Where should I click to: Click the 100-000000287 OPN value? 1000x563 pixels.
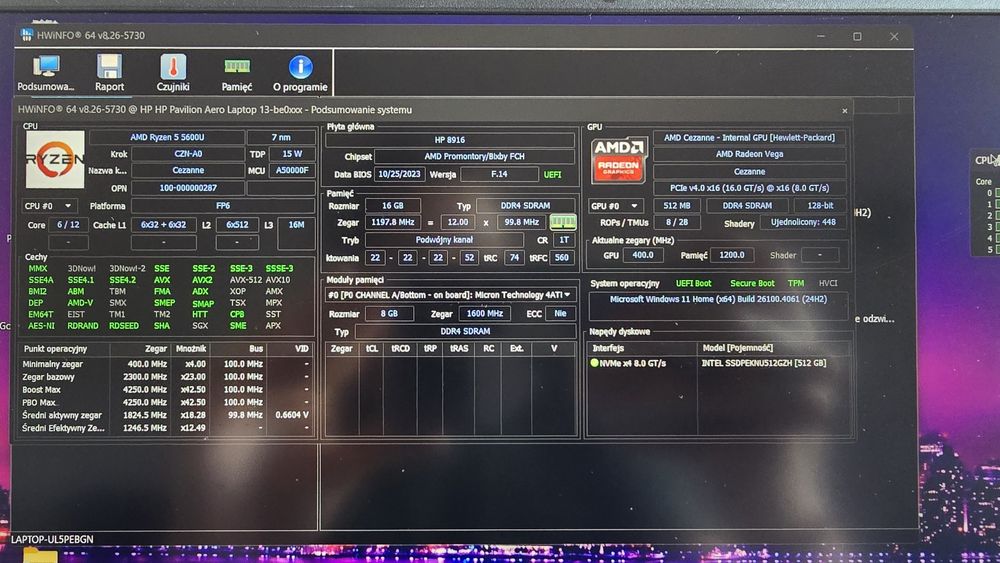[188, 188]
